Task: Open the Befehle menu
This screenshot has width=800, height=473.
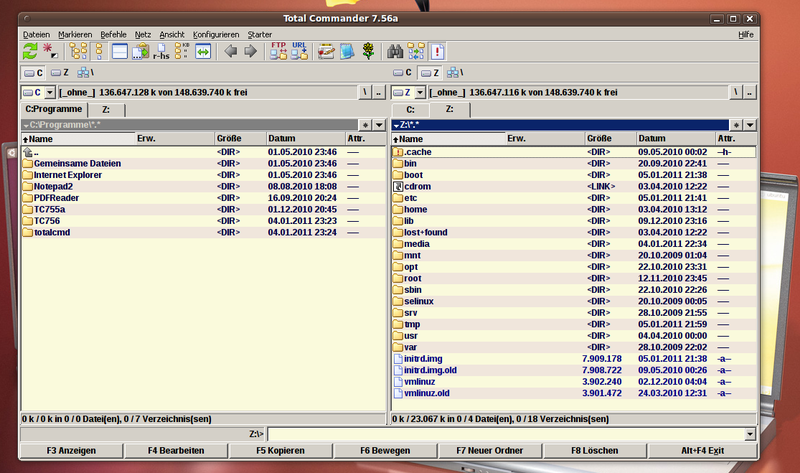Action: 113,35
